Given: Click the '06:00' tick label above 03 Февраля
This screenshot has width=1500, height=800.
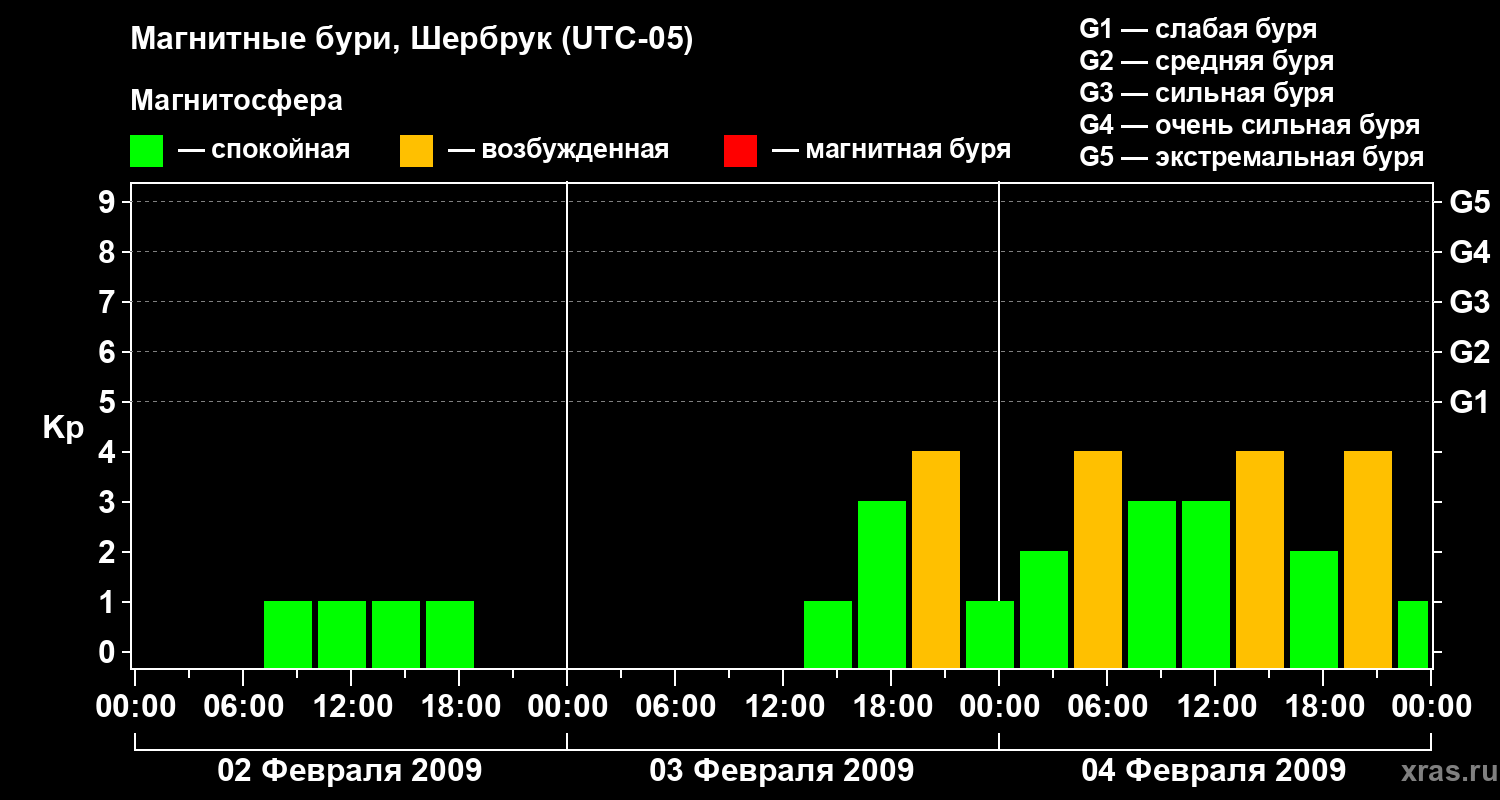Looking at the screenshot, I should pyautogui.click(x=674, y=707).
